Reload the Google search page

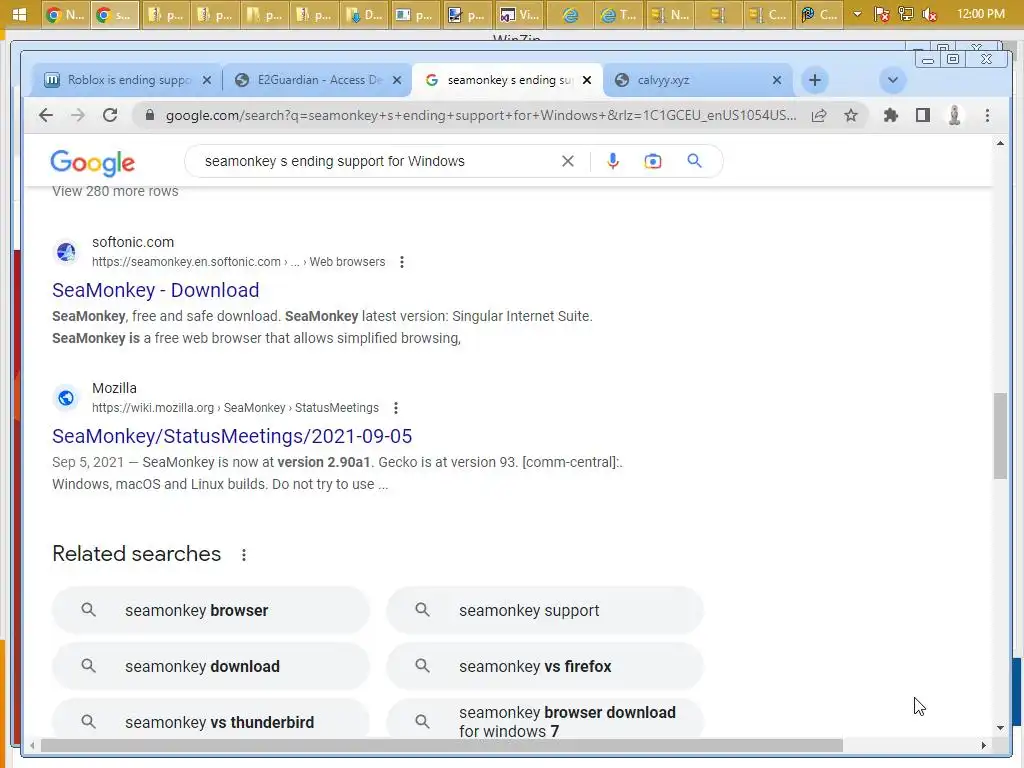[110, 116]
